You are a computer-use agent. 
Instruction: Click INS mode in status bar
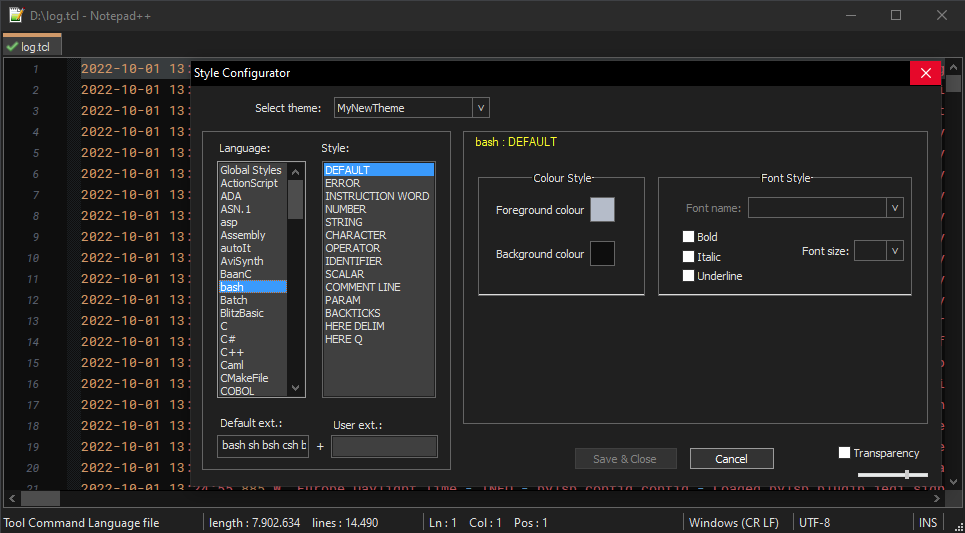click(927, 523)
